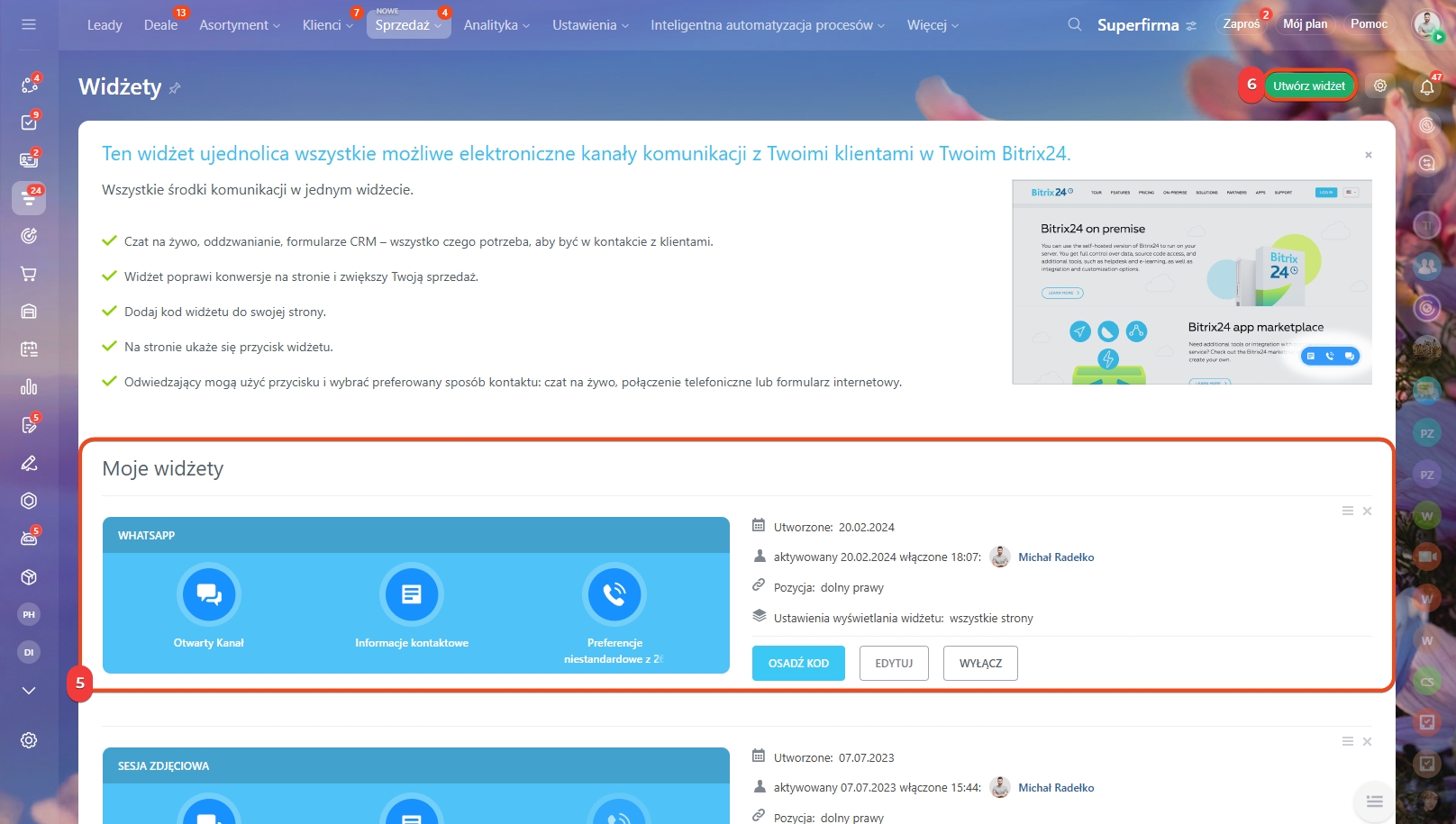This screenshot has width=1456, height=824.
Task: Click 'Pozycja: dolny prawy' in WHATSAPP row
Action: (x=828, y=588)
